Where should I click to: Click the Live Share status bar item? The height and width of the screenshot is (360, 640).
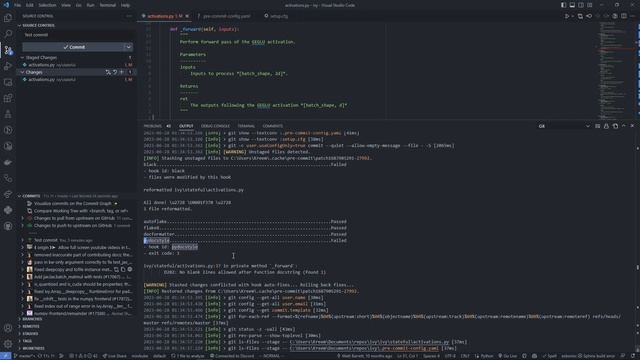coord(114,356)
